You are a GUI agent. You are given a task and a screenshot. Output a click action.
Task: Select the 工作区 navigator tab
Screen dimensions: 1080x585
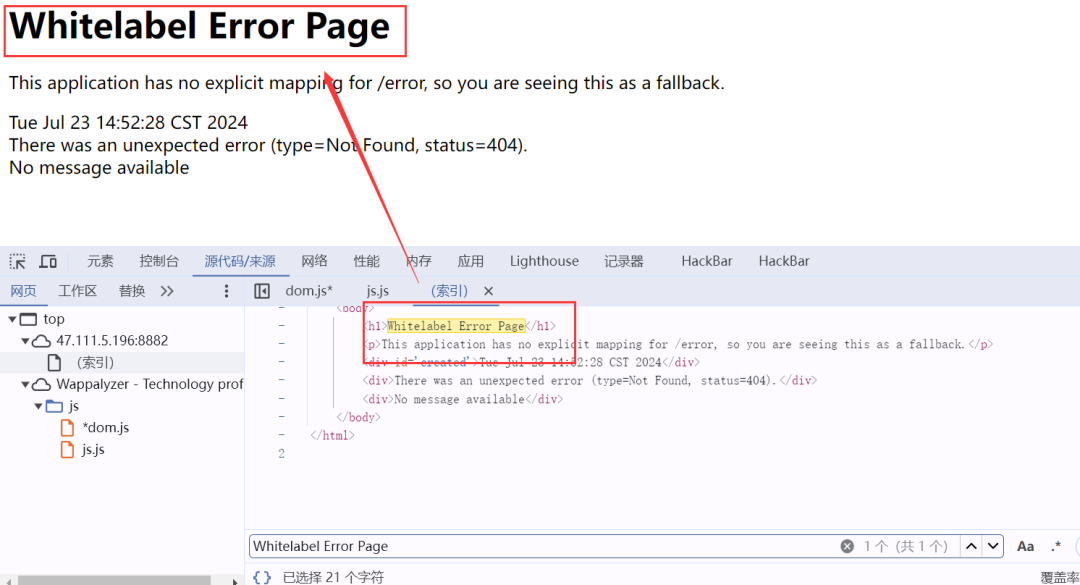[x=77, y=291]
